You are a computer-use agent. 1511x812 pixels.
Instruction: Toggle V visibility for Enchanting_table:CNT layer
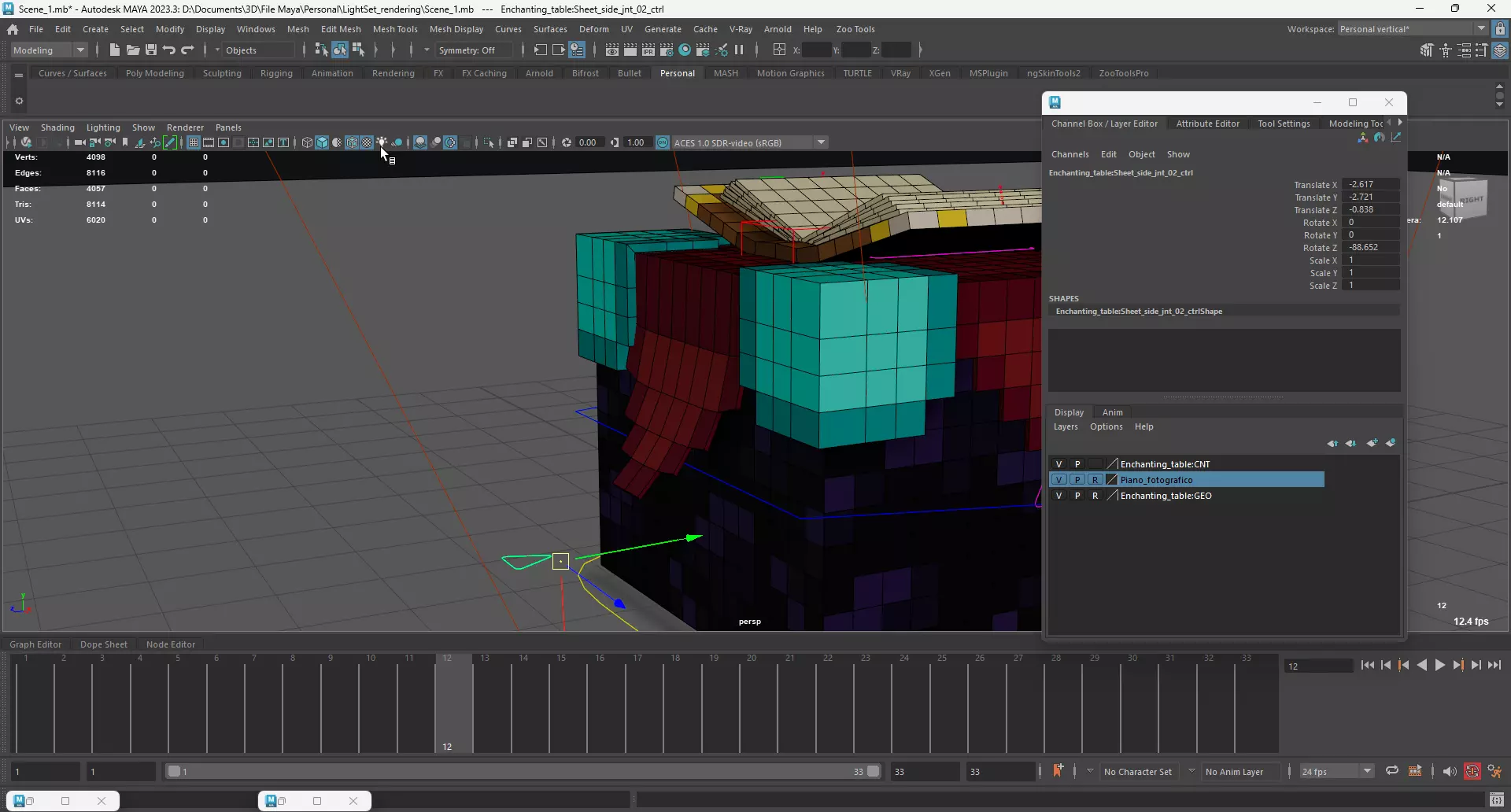pyautogui.click(x=1058, y=464)
